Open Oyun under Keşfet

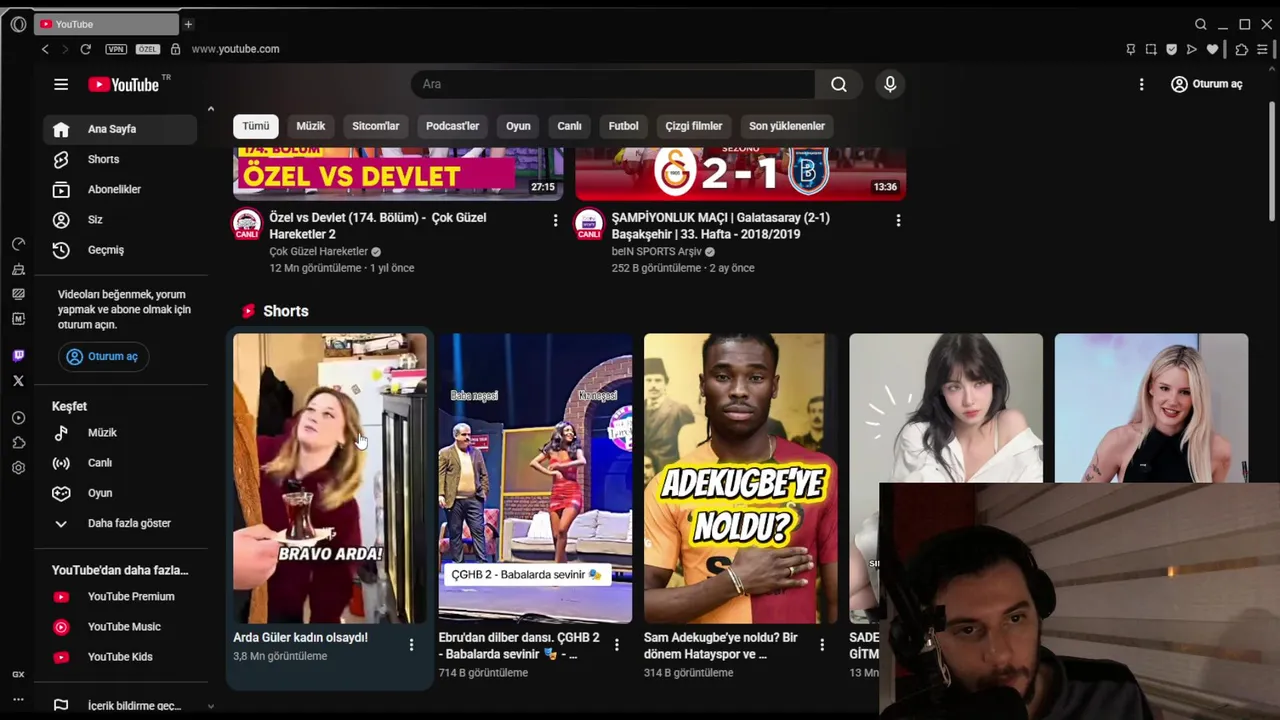120,493
